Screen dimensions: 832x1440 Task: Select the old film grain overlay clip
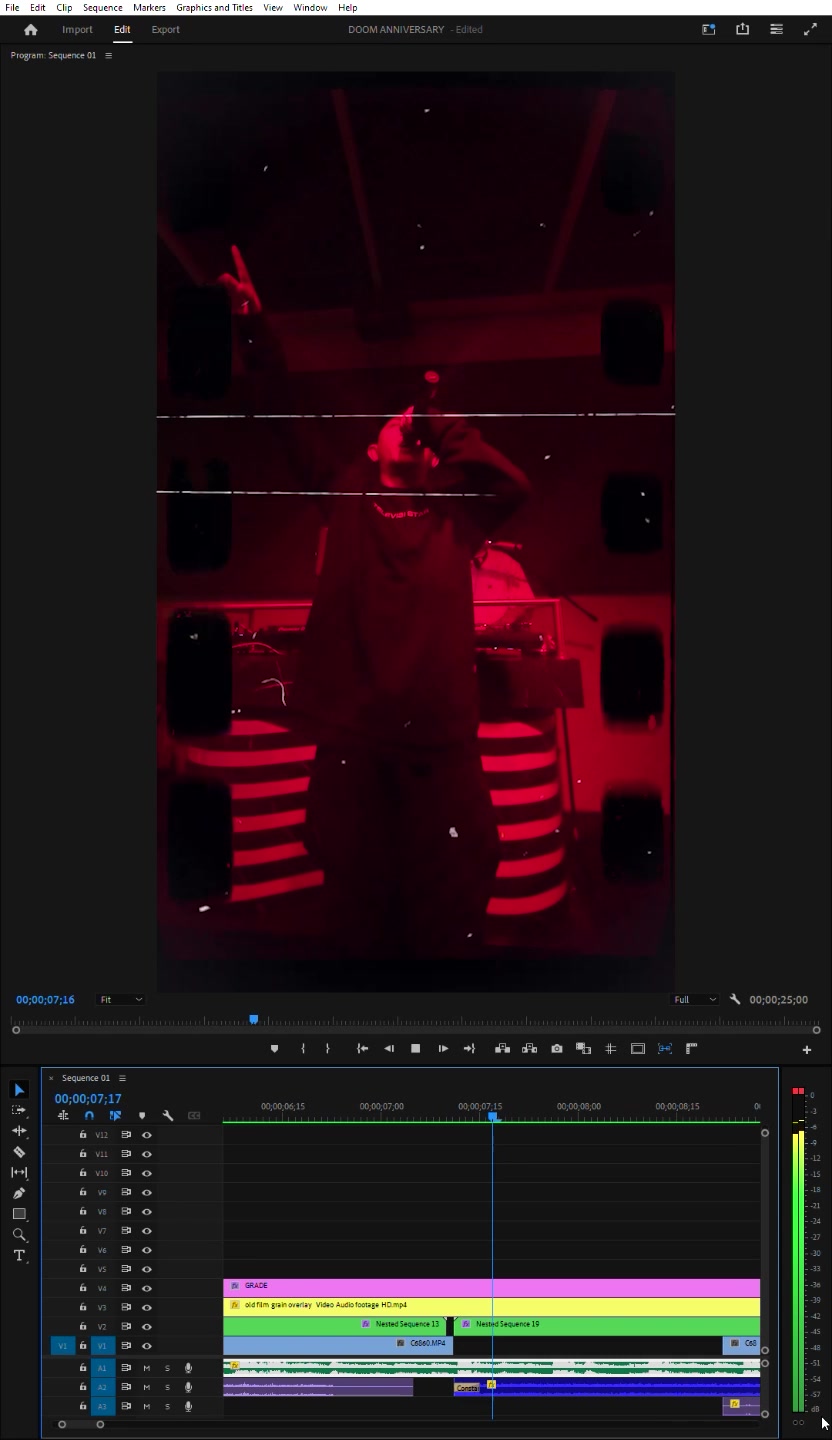[x=491, y=1307]
